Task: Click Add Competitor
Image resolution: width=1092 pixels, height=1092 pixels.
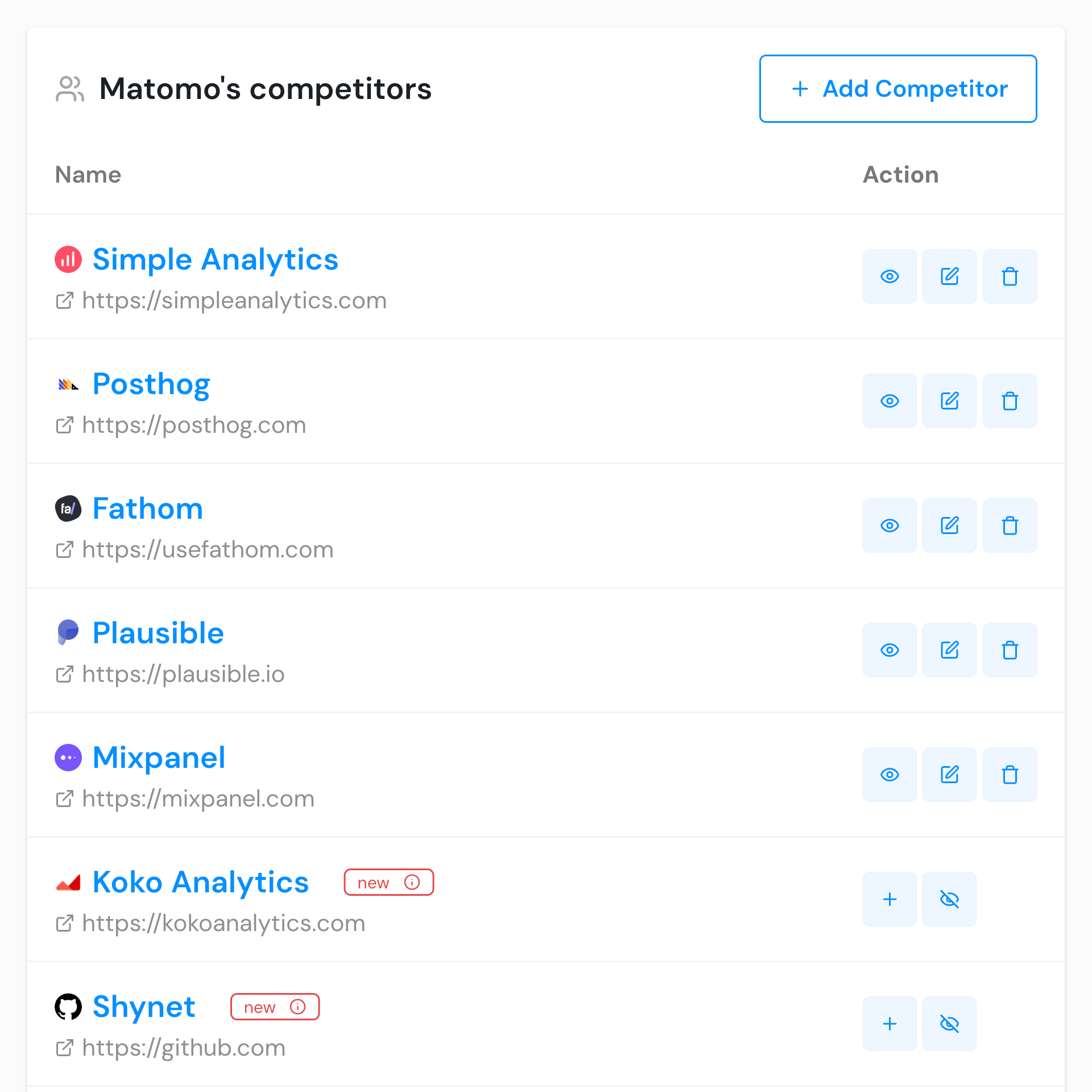Action: pos(897,89)
